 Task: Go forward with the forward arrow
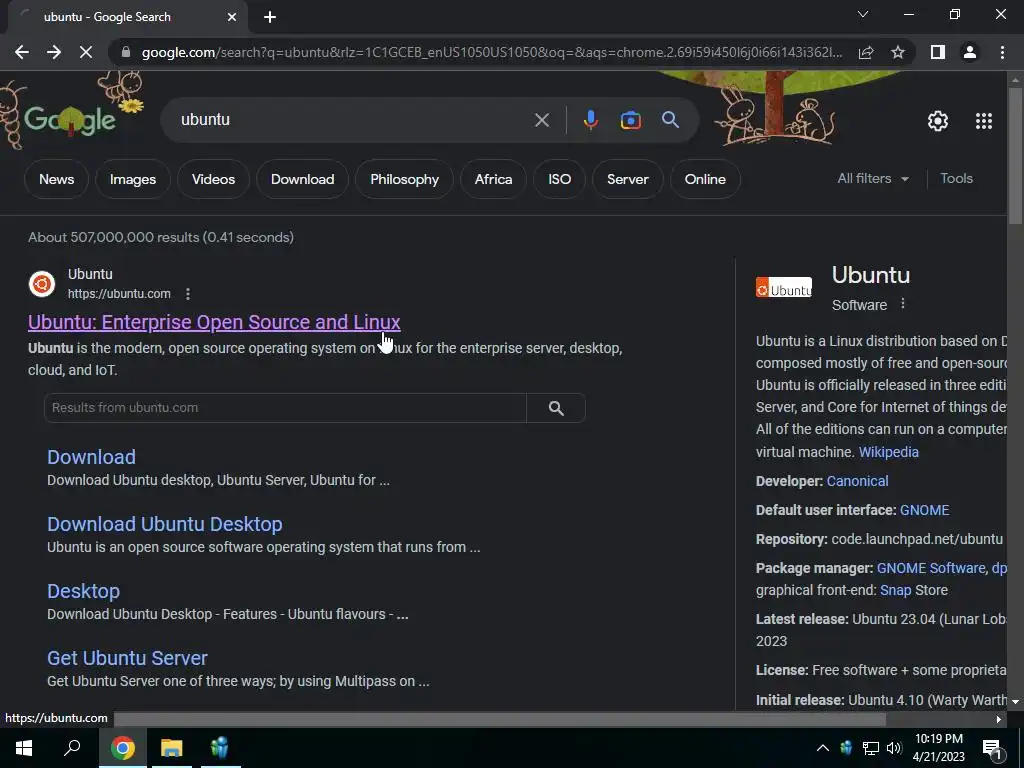point(54,52)
